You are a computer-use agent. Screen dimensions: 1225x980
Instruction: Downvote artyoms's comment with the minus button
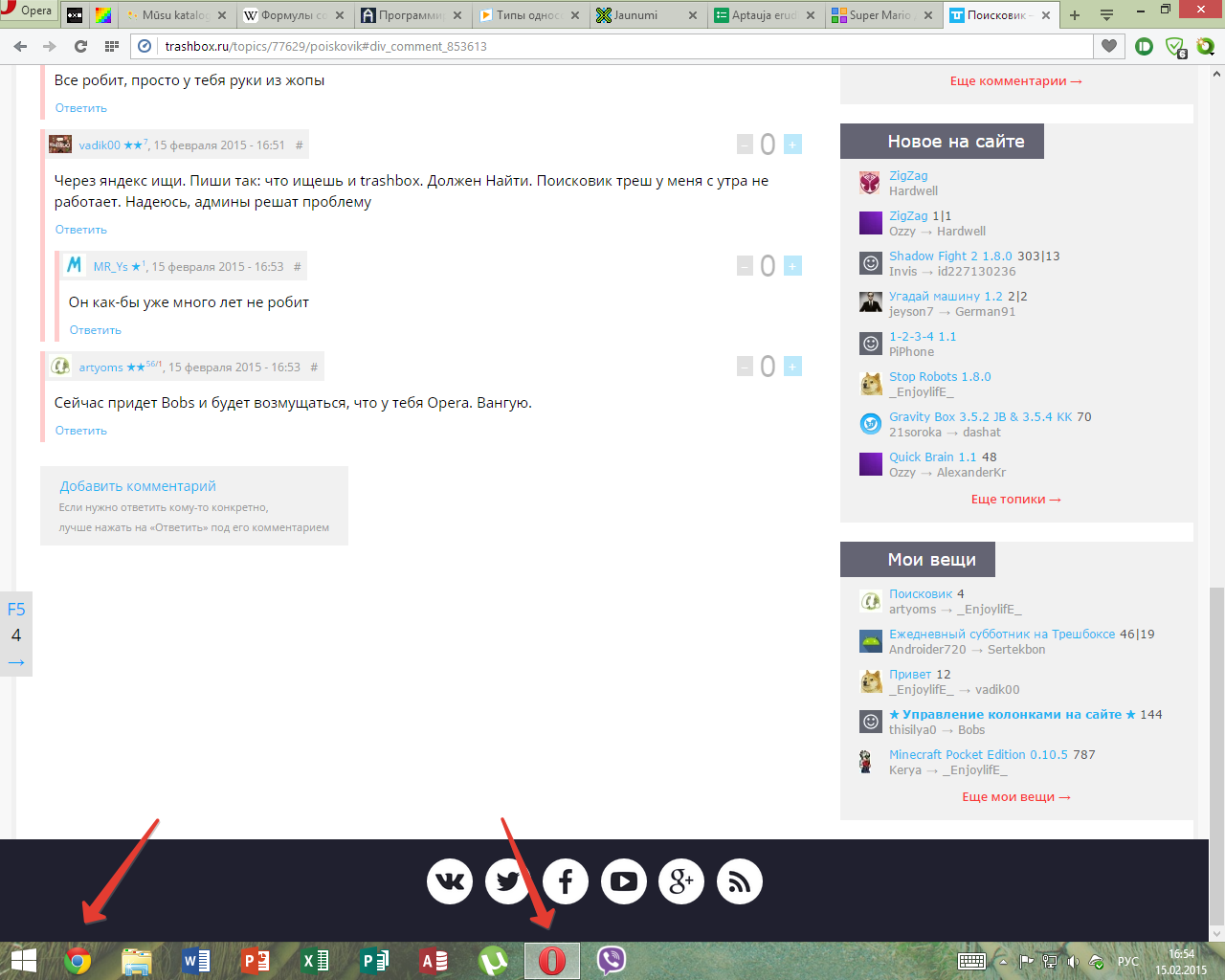(x=745, y=367)
